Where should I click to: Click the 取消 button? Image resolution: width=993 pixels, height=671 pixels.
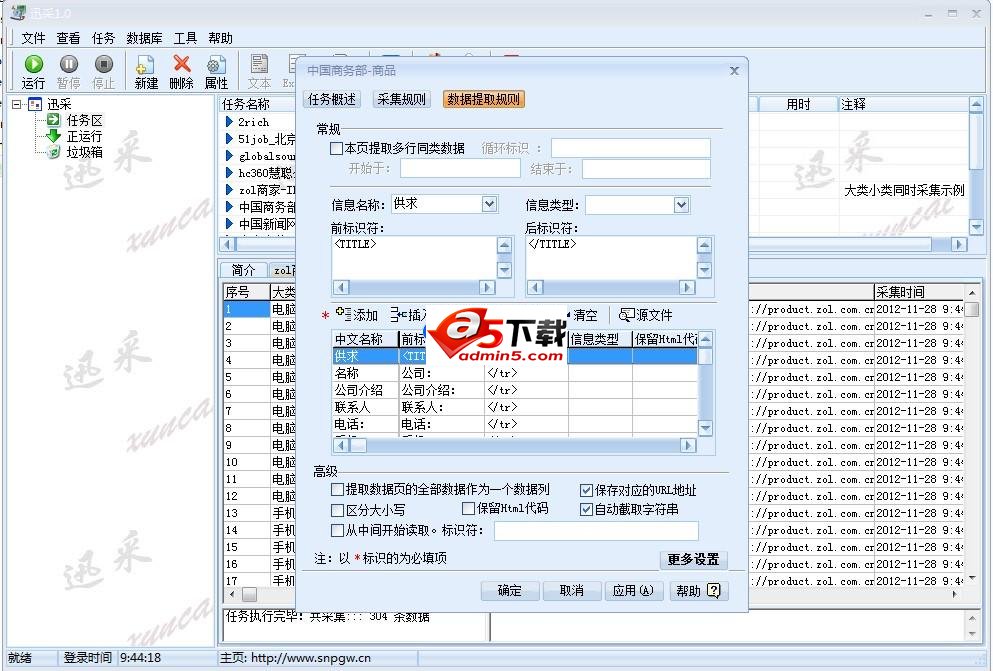click(x=571, y=591)
